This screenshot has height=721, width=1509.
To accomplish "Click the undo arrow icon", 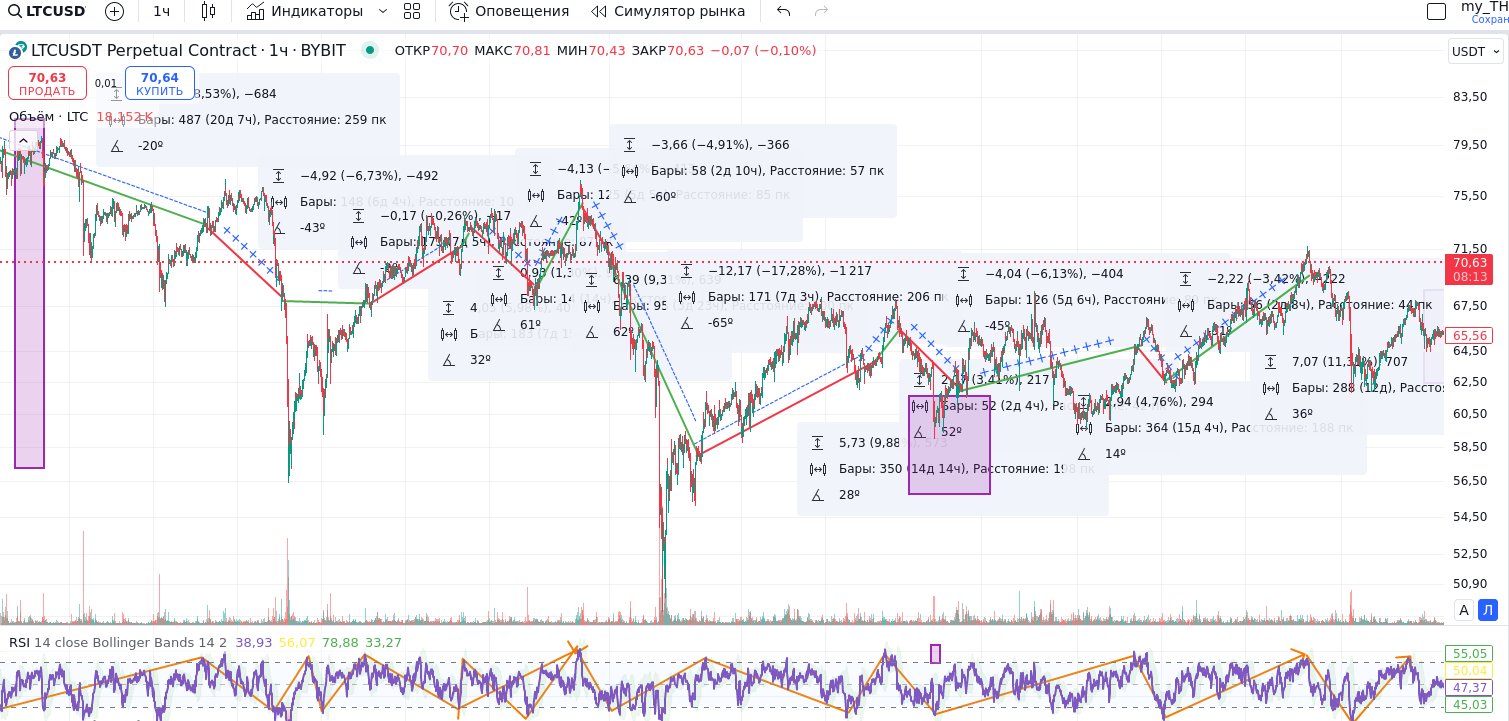I will tap(783, 11).
